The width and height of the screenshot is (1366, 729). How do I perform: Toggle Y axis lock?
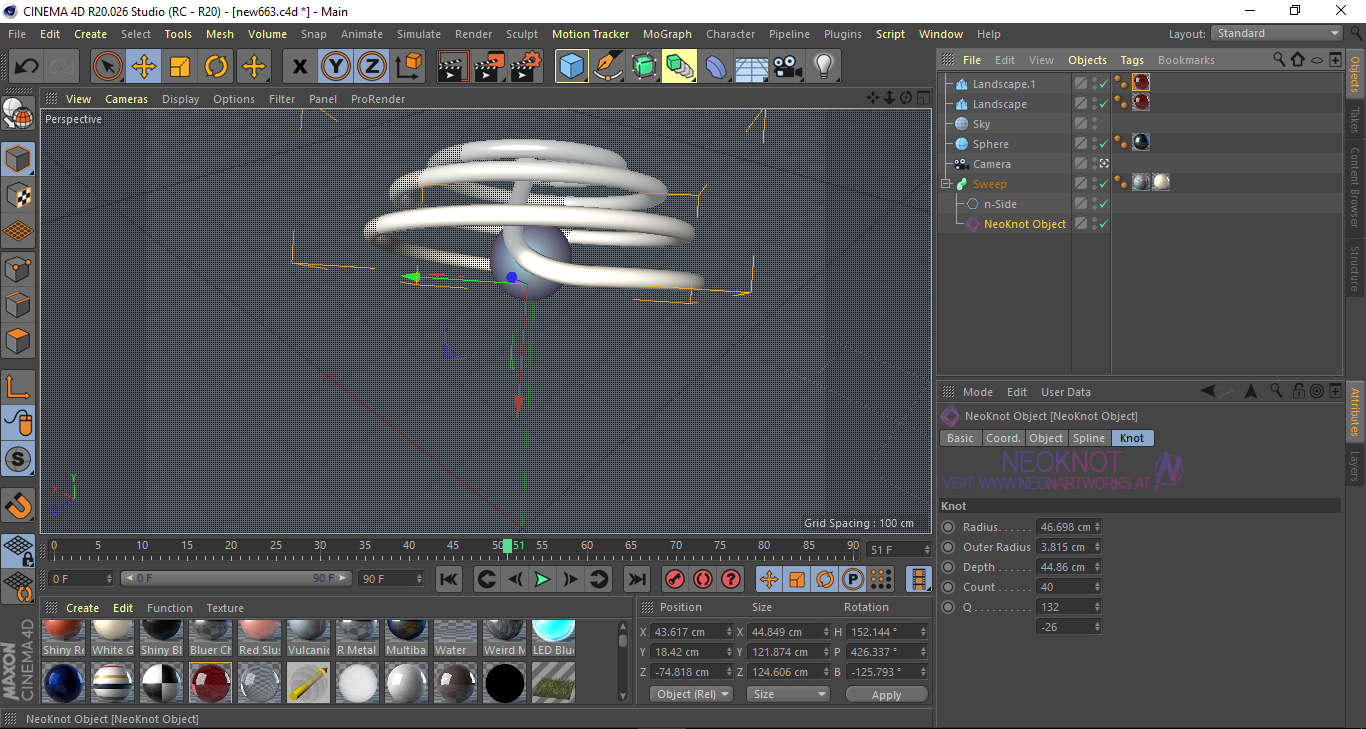(335, 67)
